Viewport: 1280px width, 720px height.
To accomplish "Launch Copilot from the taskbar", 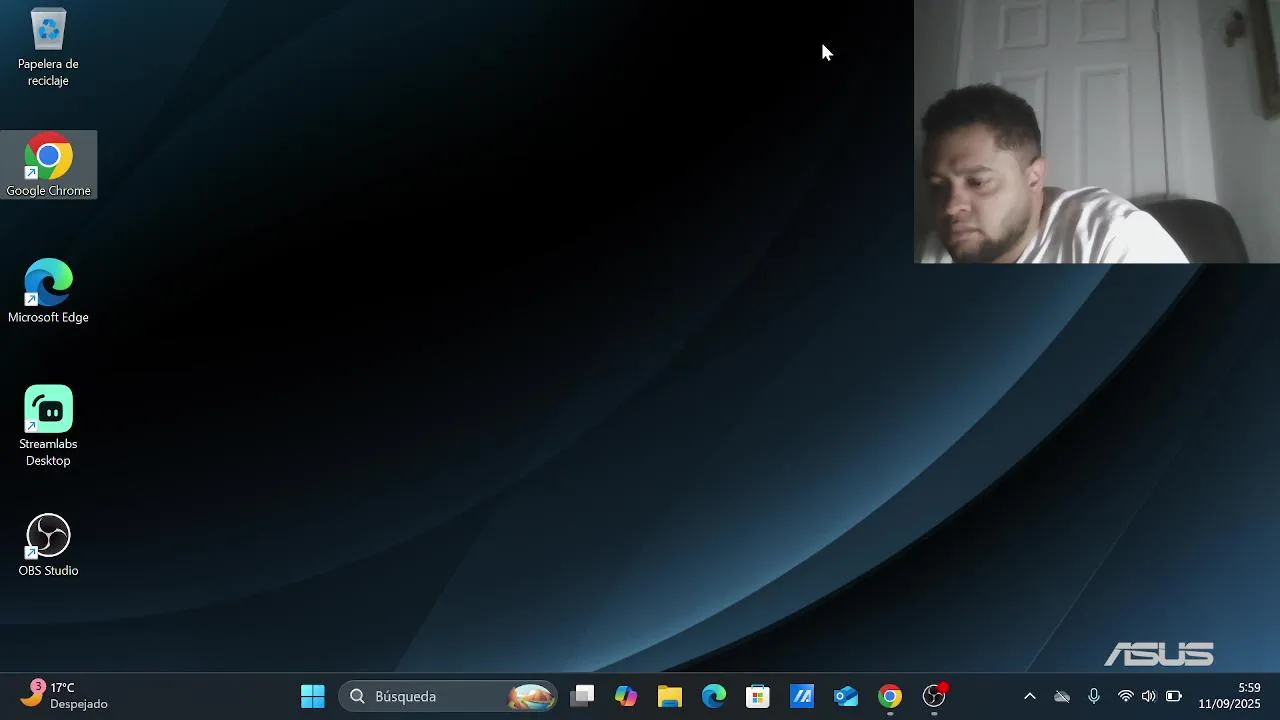I will [626, 696].
